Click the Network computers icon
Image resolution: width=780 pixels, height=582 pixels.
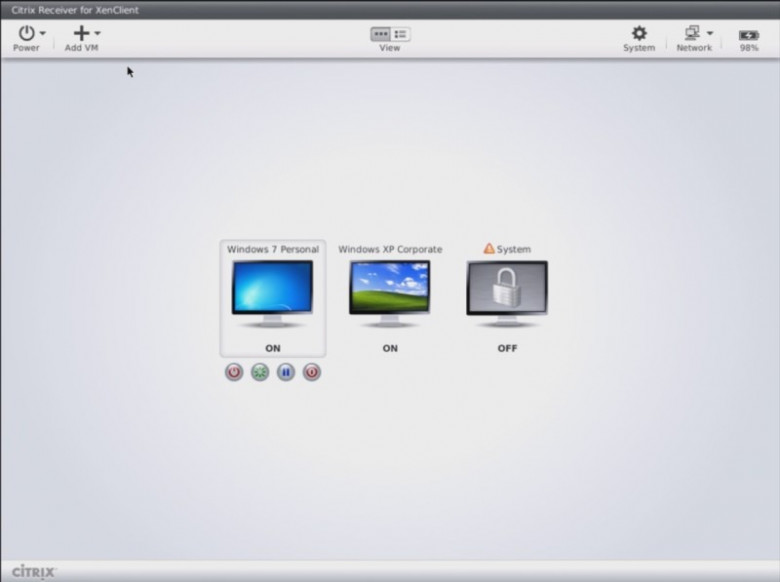point(692,33)
